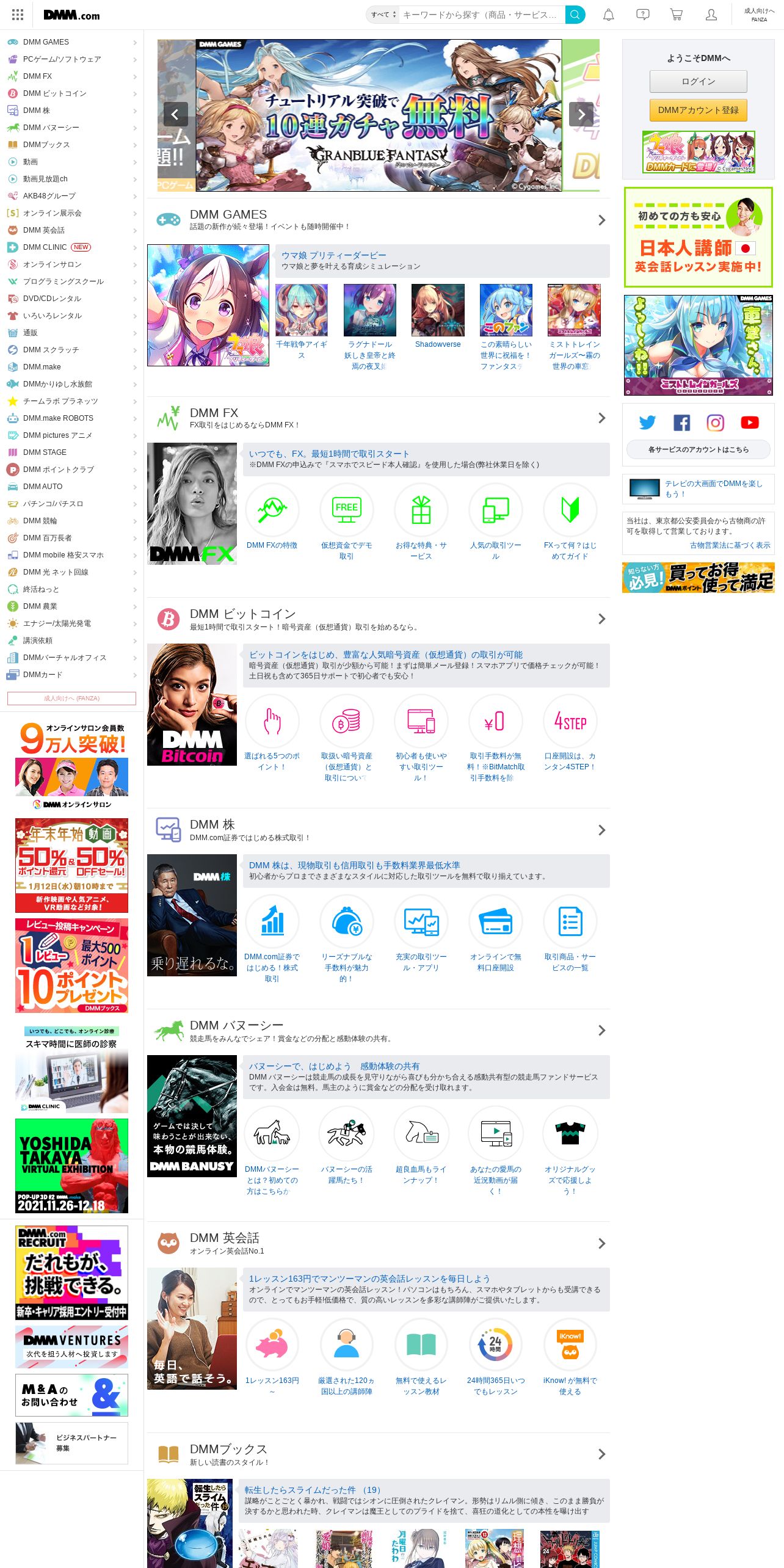Open the Shadowverse game link

coord(438,344)
